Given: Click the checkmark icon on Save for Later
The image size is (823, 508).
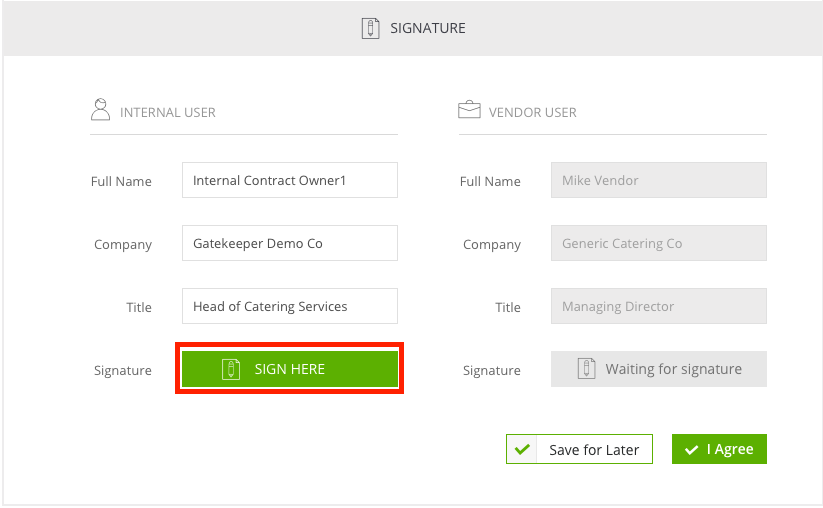Looking at the screenshot, I should (522, 449).
